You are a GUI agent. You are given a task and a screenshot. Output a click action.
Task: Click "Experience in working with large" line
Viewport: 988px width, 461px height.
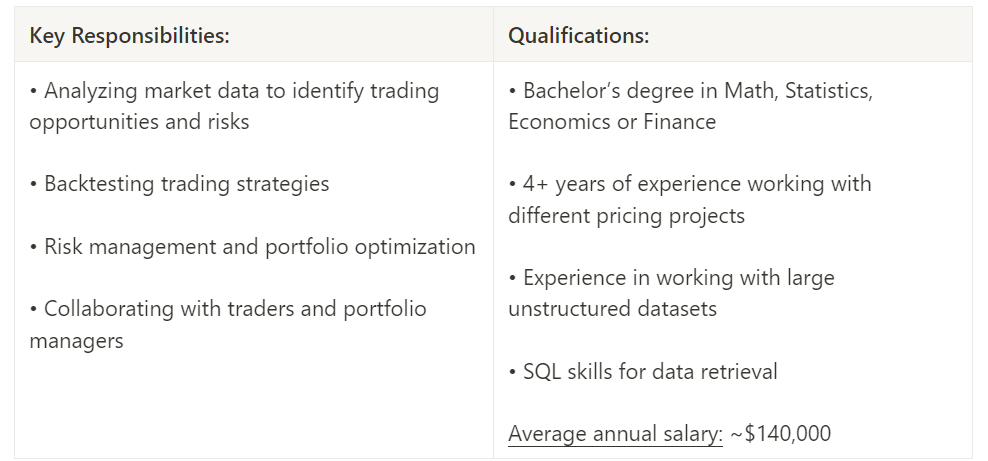click(x=671, y=278)
